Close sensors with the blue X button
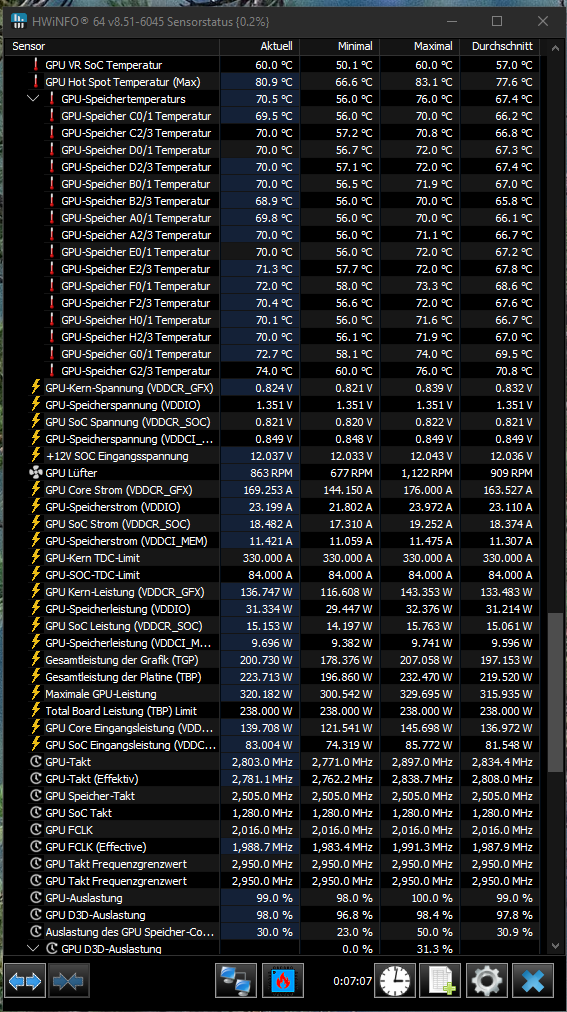567x1012 pixels. click(x=533, y=981)
